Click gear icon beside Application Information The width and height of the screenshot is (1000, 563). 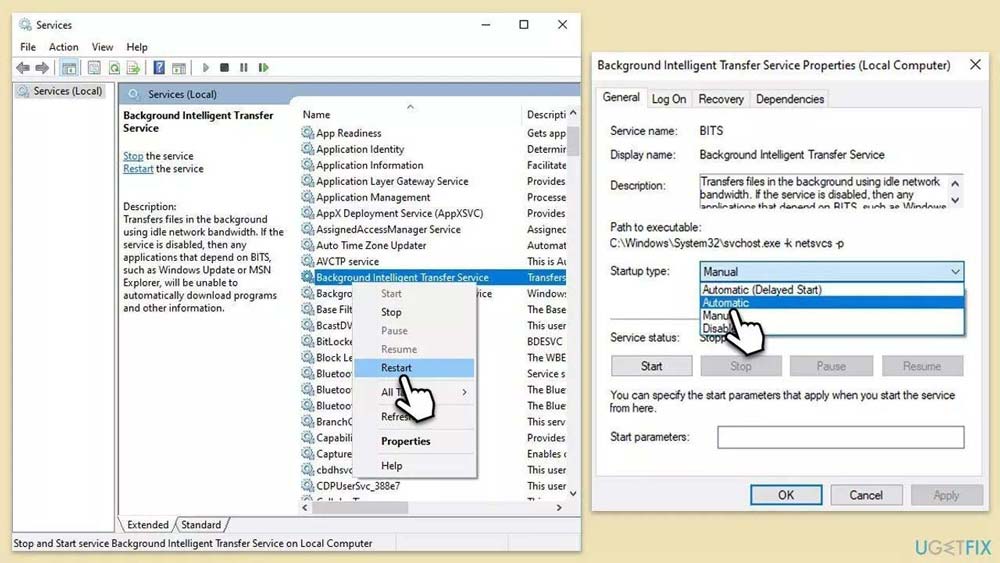[x=307, y=165]
